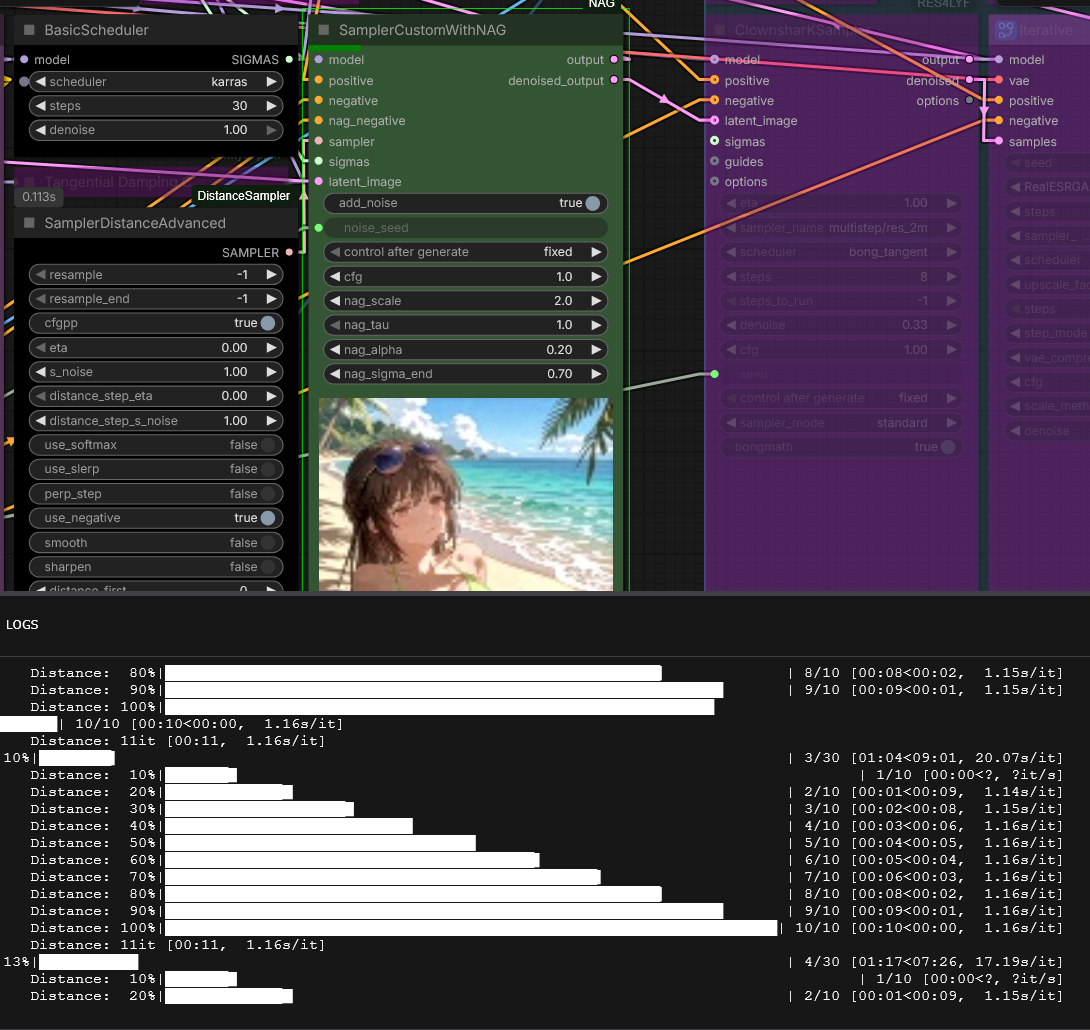The height and width of the screenshot is (1030, 1090).
Task: Toggle add_noise switch off
Action: pyautogui.click(x=592, y=203)
